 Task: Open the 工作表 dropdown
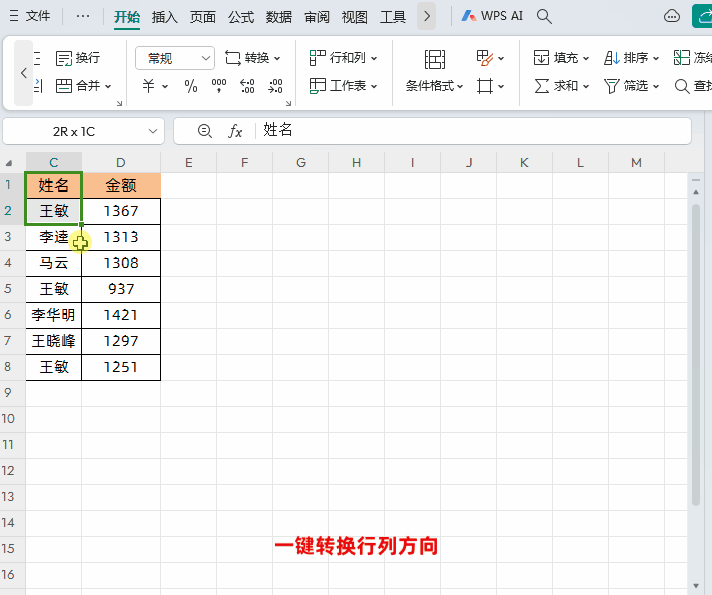(343, 86)
